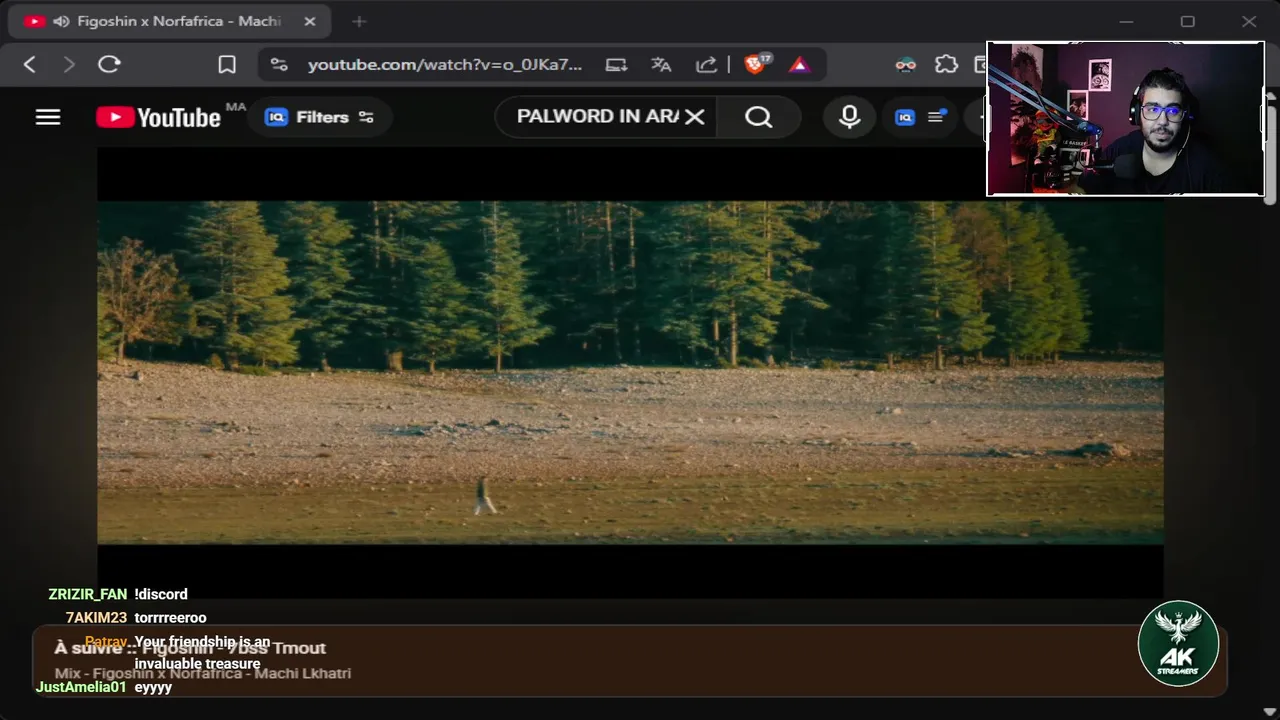Viewport: 1280px width, 720px height.
Task: Submit search with magnifier button
Action: 759,117
